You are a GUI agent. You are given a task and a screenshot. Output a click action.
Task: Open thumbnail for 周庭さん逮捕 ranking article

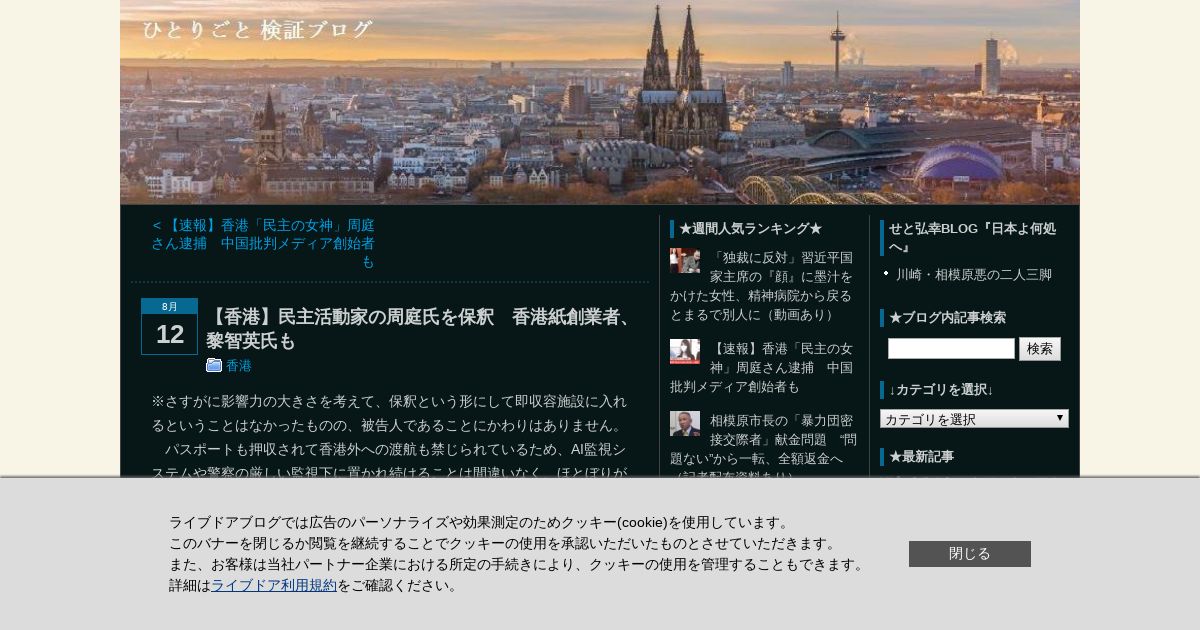685,351
